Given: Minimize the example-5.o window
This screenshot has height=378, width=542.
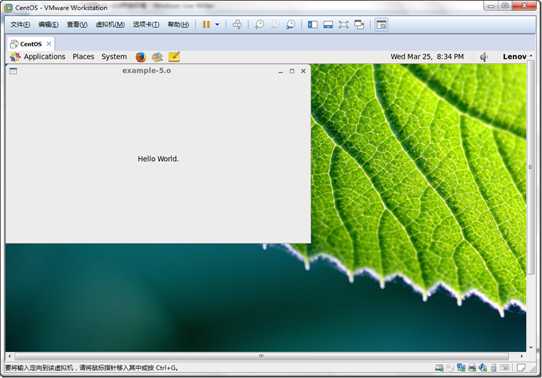Looking at the screenshot, I should click(x=280, y=71).
